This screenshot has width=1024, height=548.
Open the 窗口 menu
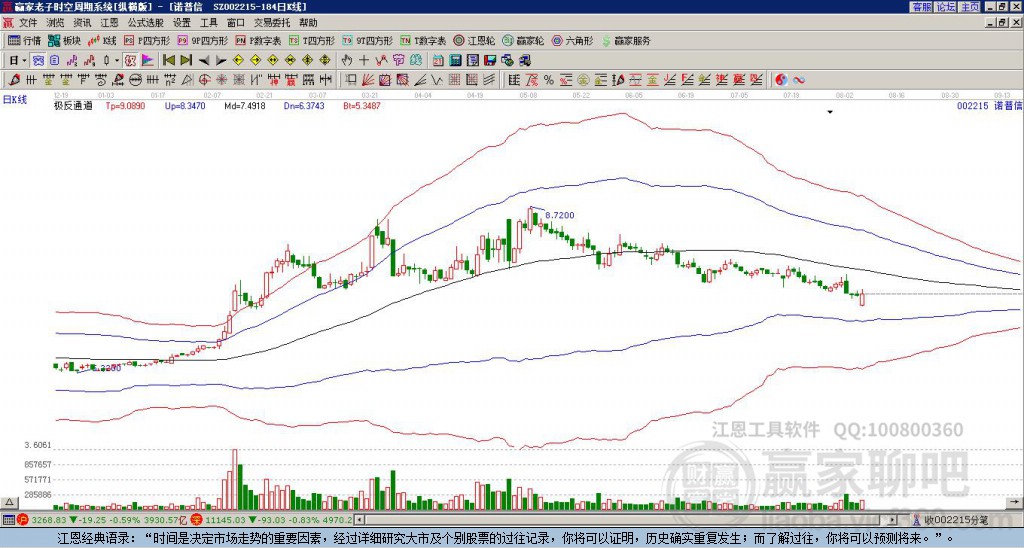(x=236, y=23)
